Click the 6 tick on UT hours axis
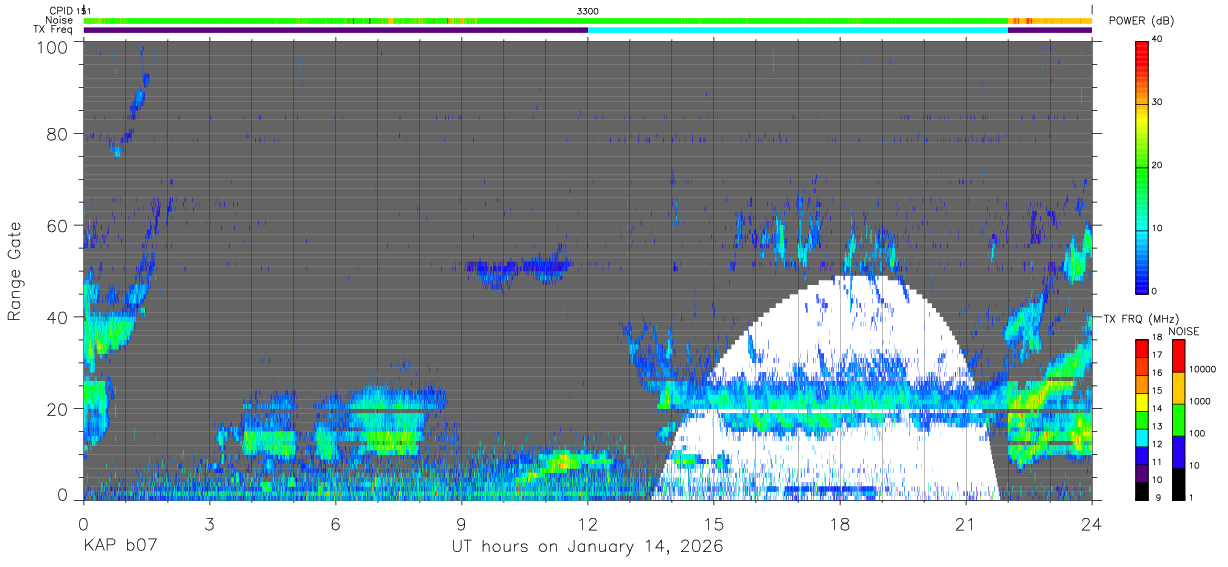The image size is (1228, 567). point(336,523)
